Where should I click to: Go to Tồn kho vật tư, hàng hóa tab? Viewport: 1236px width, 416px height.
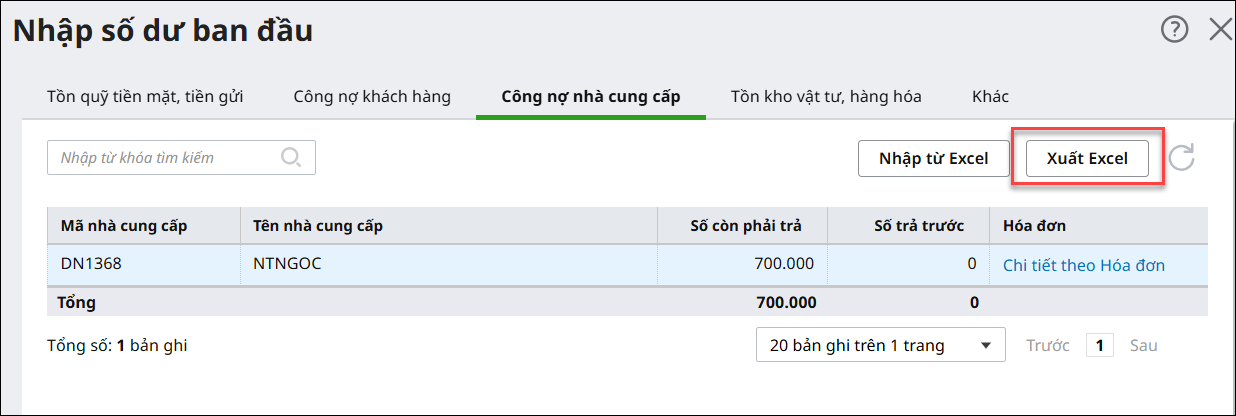pyautogui.click(x=826, y=97)
